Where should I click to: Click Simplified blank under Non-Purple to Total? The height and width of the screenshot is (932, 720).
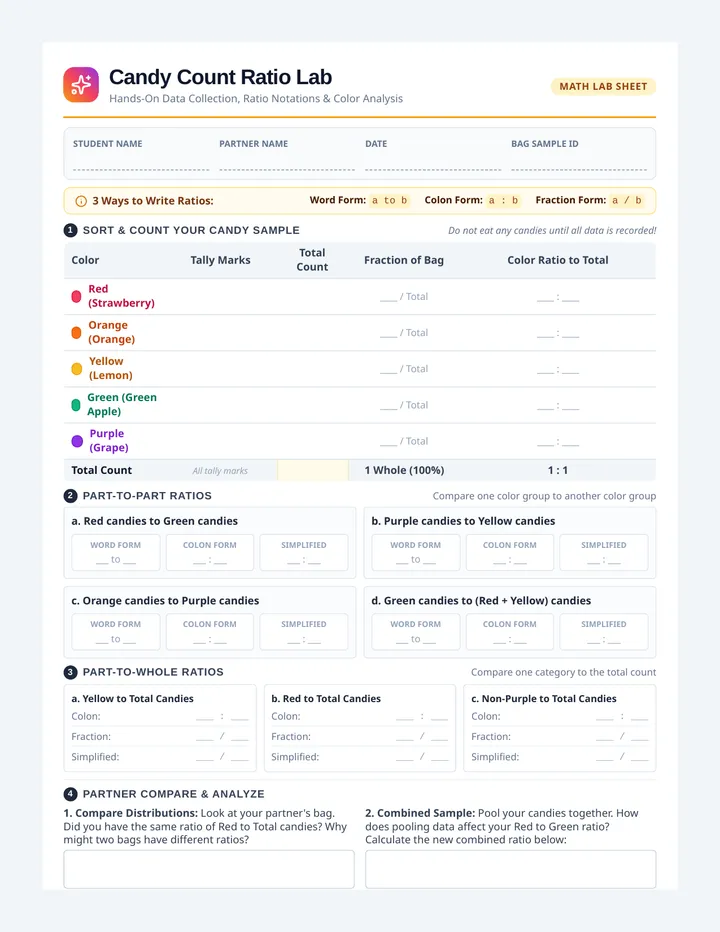click(622, 757)
